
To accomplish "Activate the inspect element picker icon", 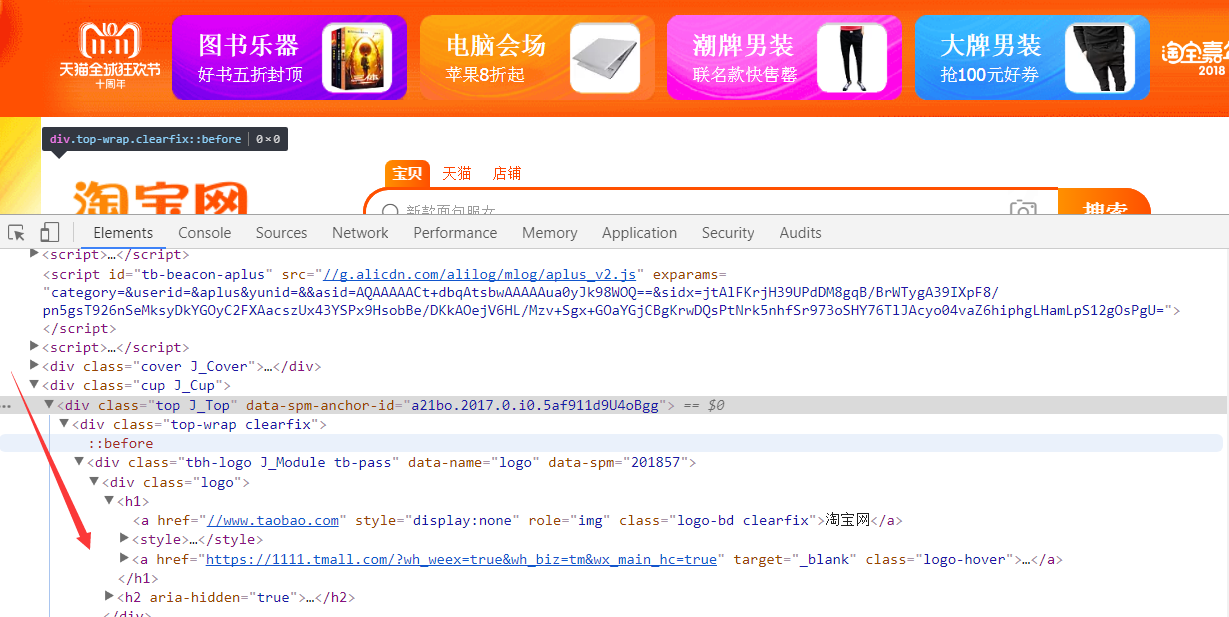I will [x=17, y=232].
